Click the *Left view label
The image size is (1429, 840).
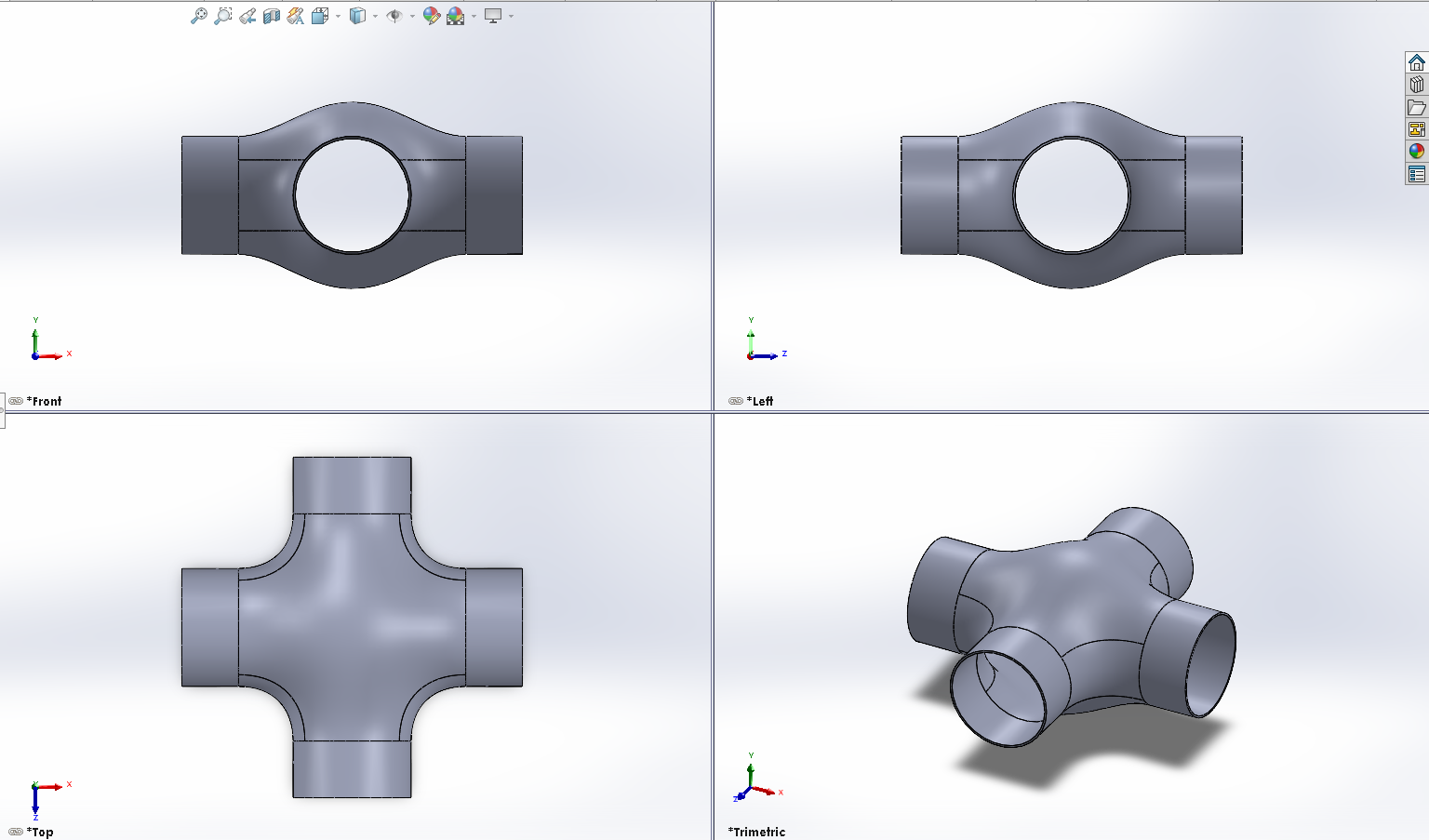[760, 401]
